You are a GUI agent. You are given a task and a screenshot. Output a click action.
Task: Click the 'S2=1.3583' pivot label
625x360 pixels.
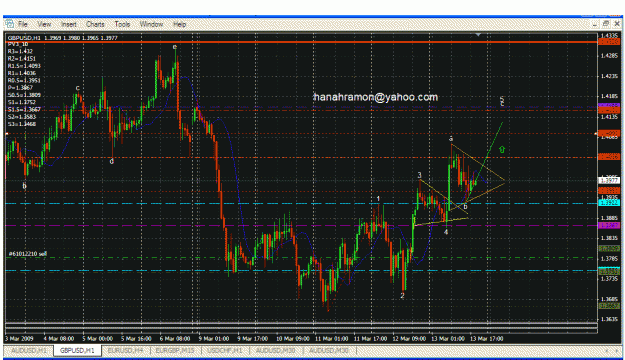(x=22, y=116)
